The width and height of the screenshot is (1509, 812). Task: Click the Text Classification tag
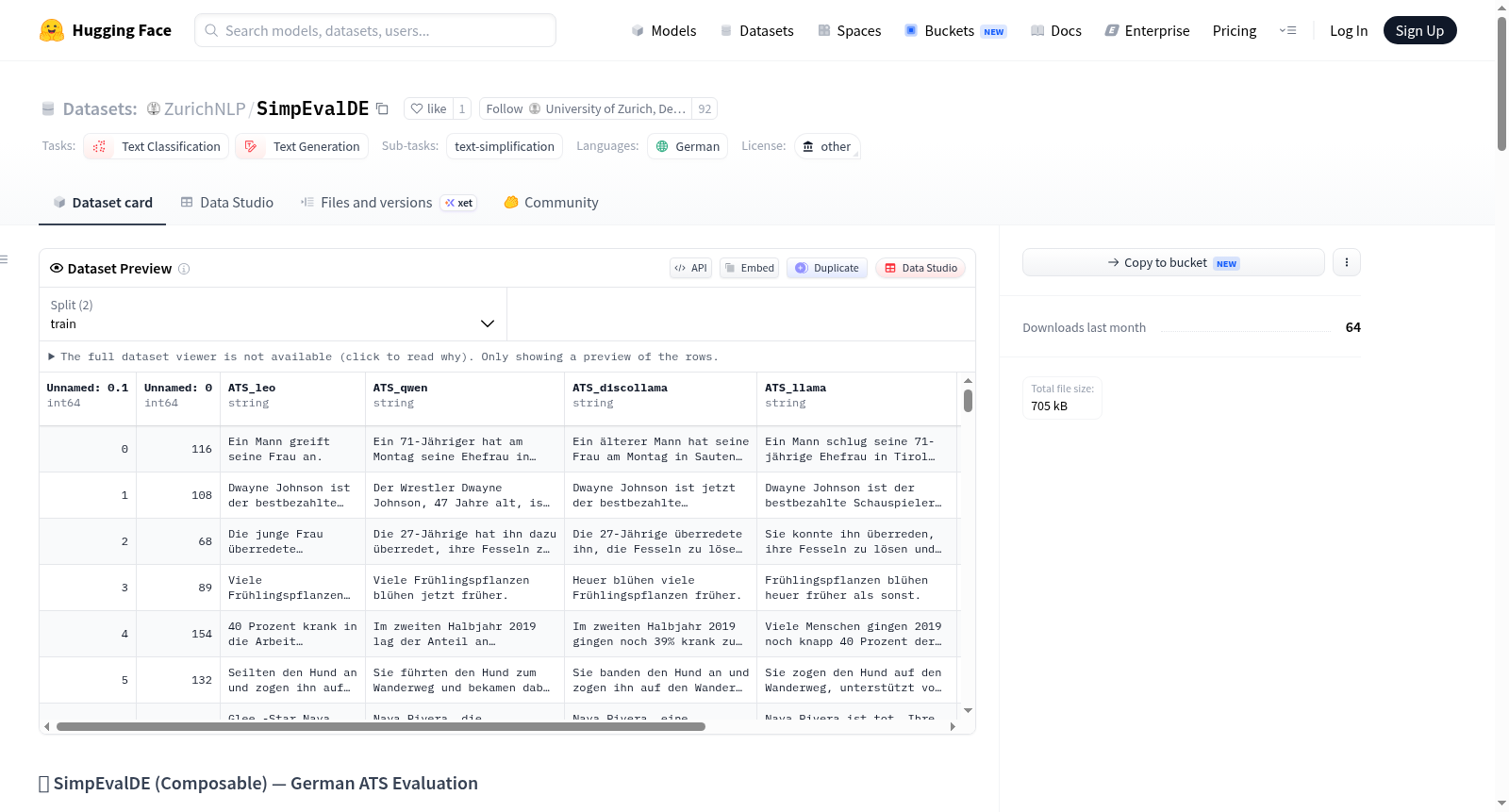tap(157, 146)
